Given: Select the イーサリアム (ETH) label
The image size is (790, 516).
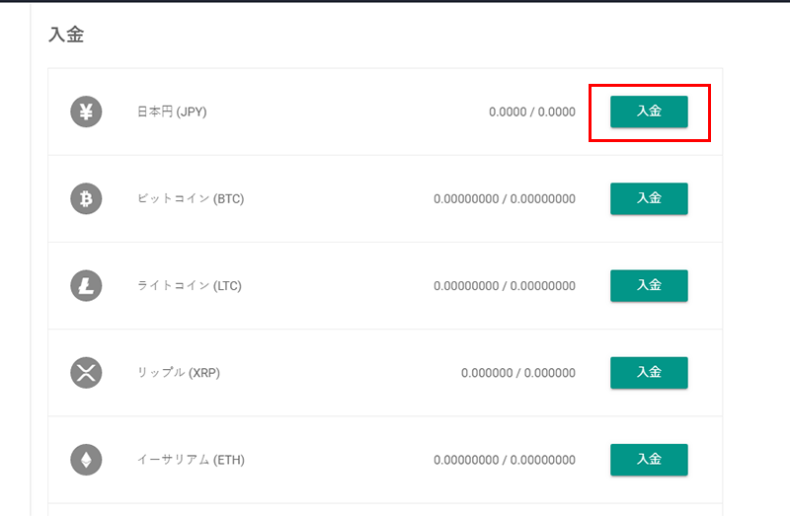Looking at the screenshot, I should (x=191, y=460).
